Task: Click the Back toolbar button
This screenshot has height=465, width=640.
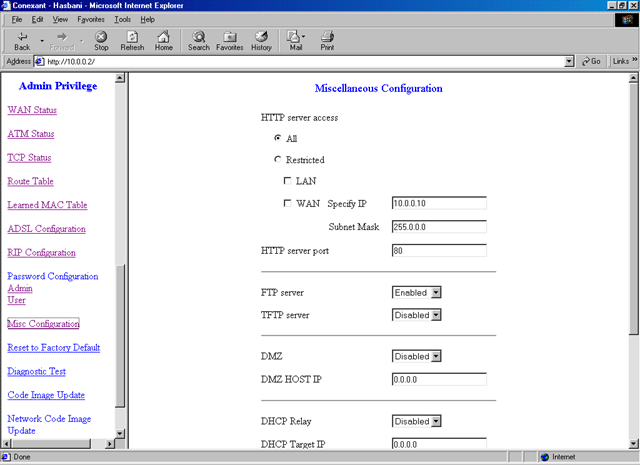Action: click(22, 41)
